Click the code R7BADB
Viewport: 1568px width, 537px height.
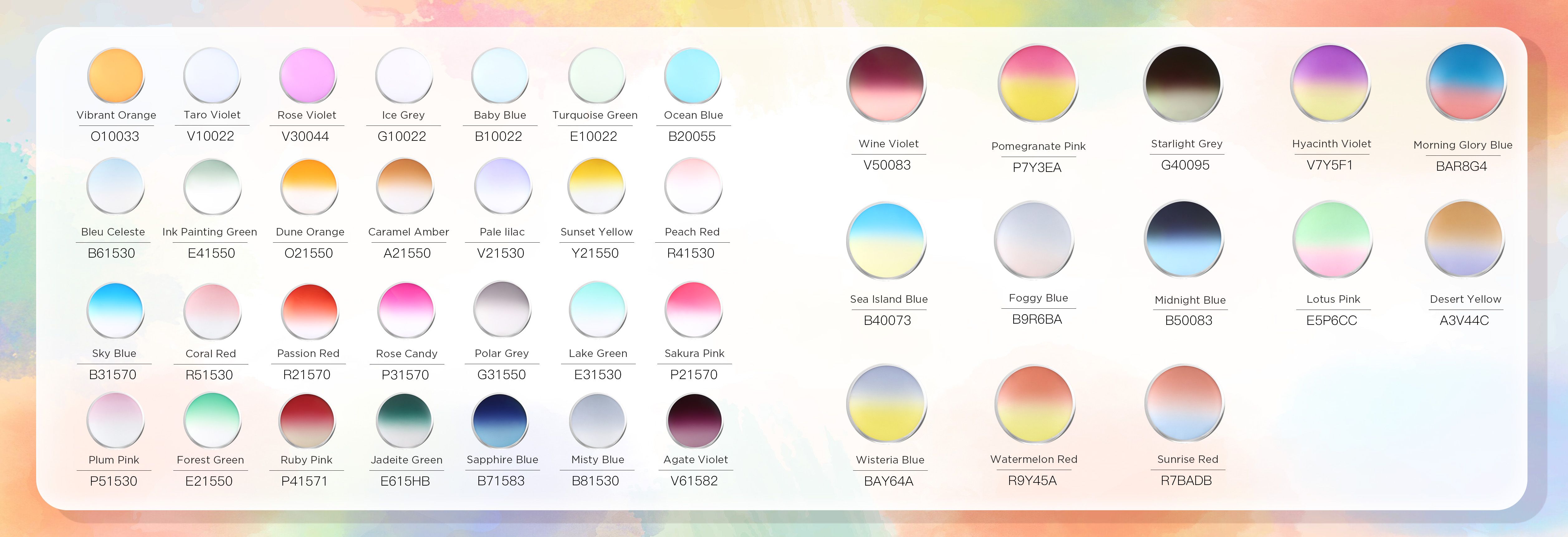click(1186, 480)
